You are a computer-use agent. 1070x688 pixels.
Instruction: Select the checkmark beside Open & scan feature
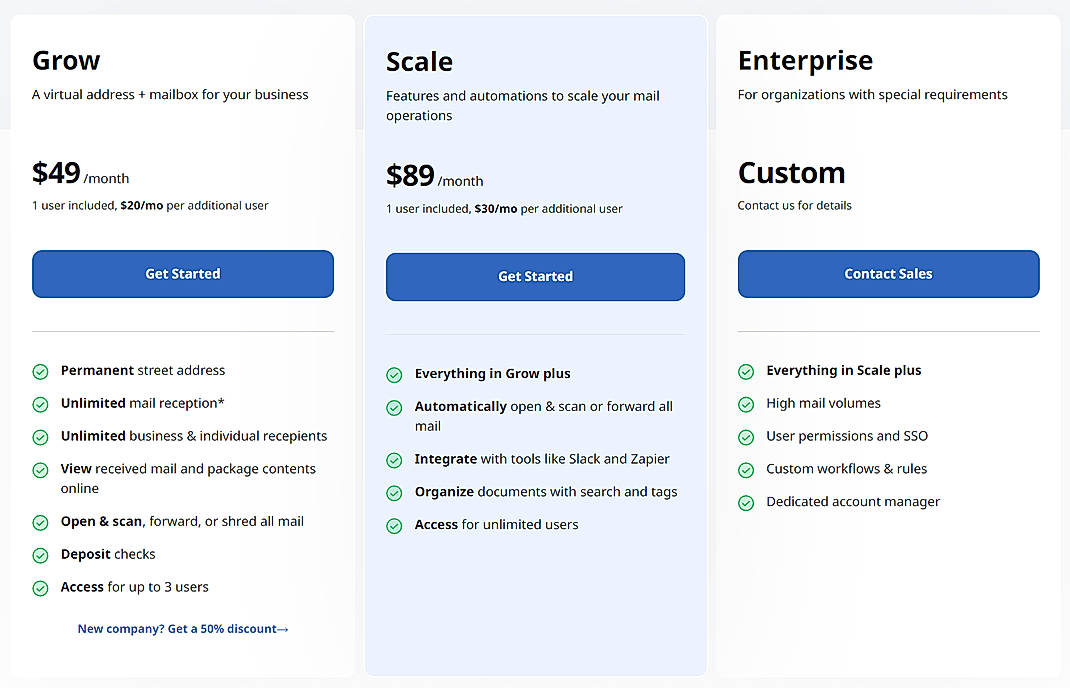40,521
